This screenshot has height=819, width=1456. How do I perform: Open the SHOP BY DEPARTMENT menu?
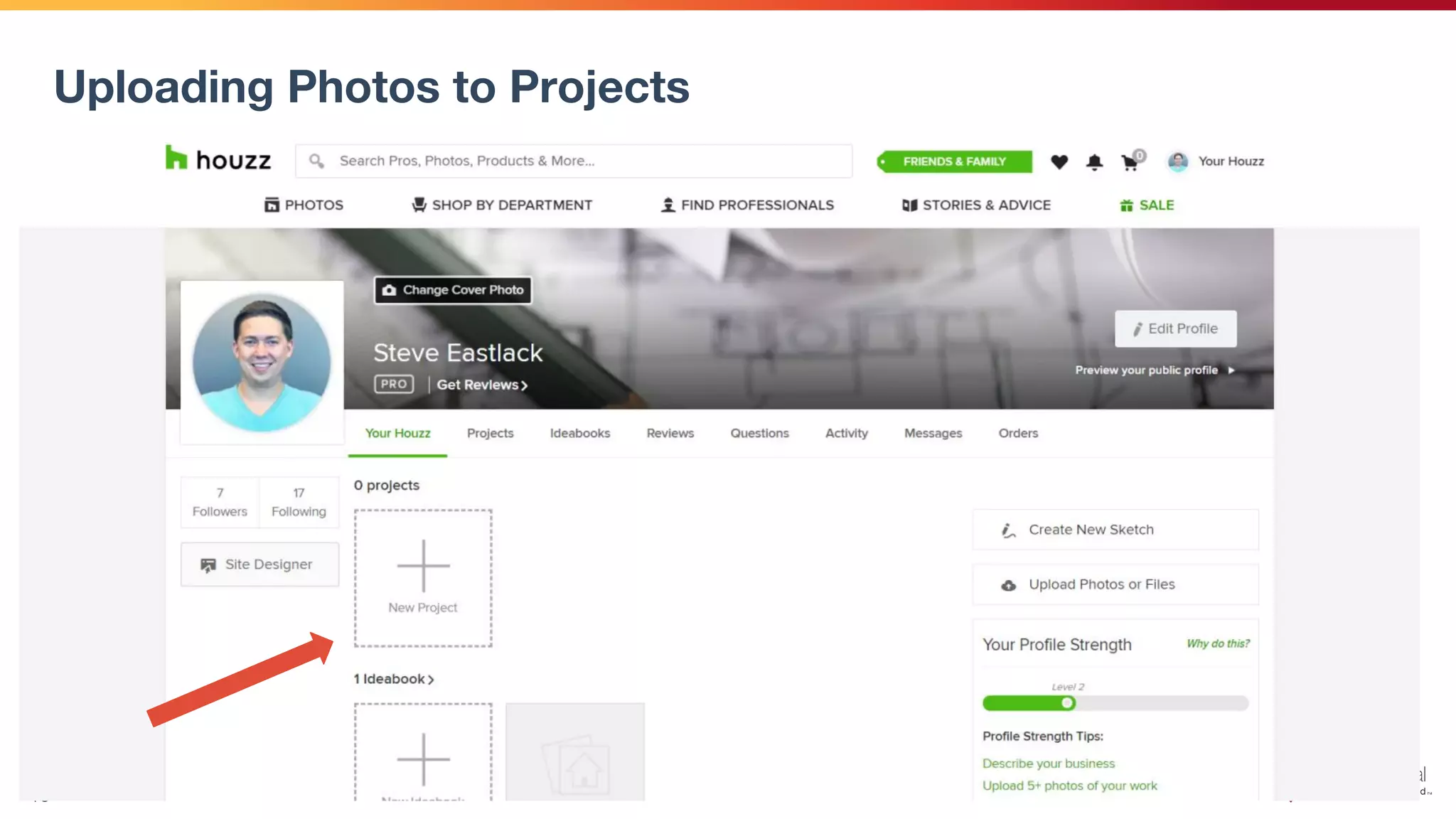click(x=502, y=205)
